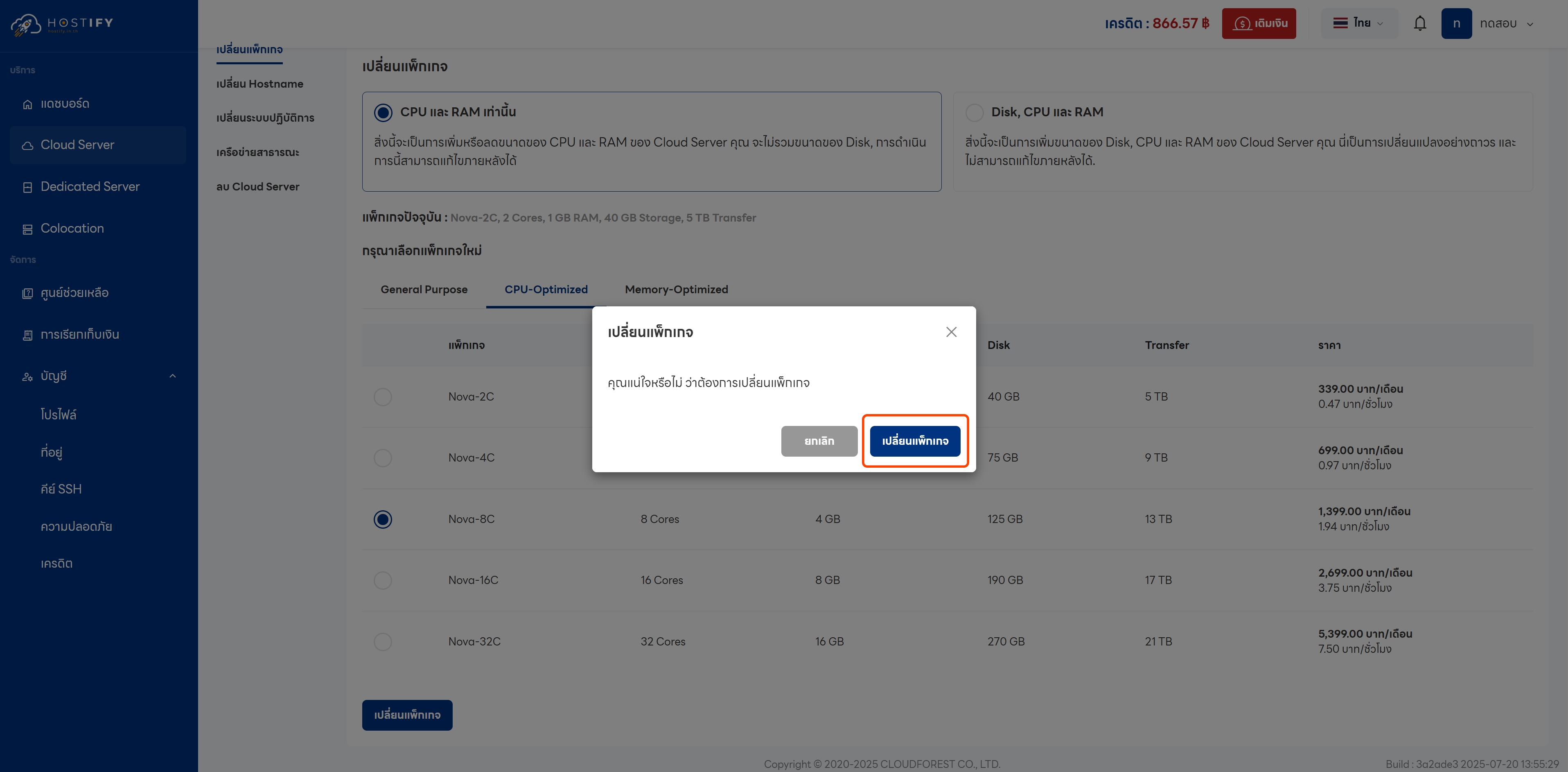Collapse the บัญชี sidebar section
This screenshot has height=772, width=1568.
tap(174, 376)
